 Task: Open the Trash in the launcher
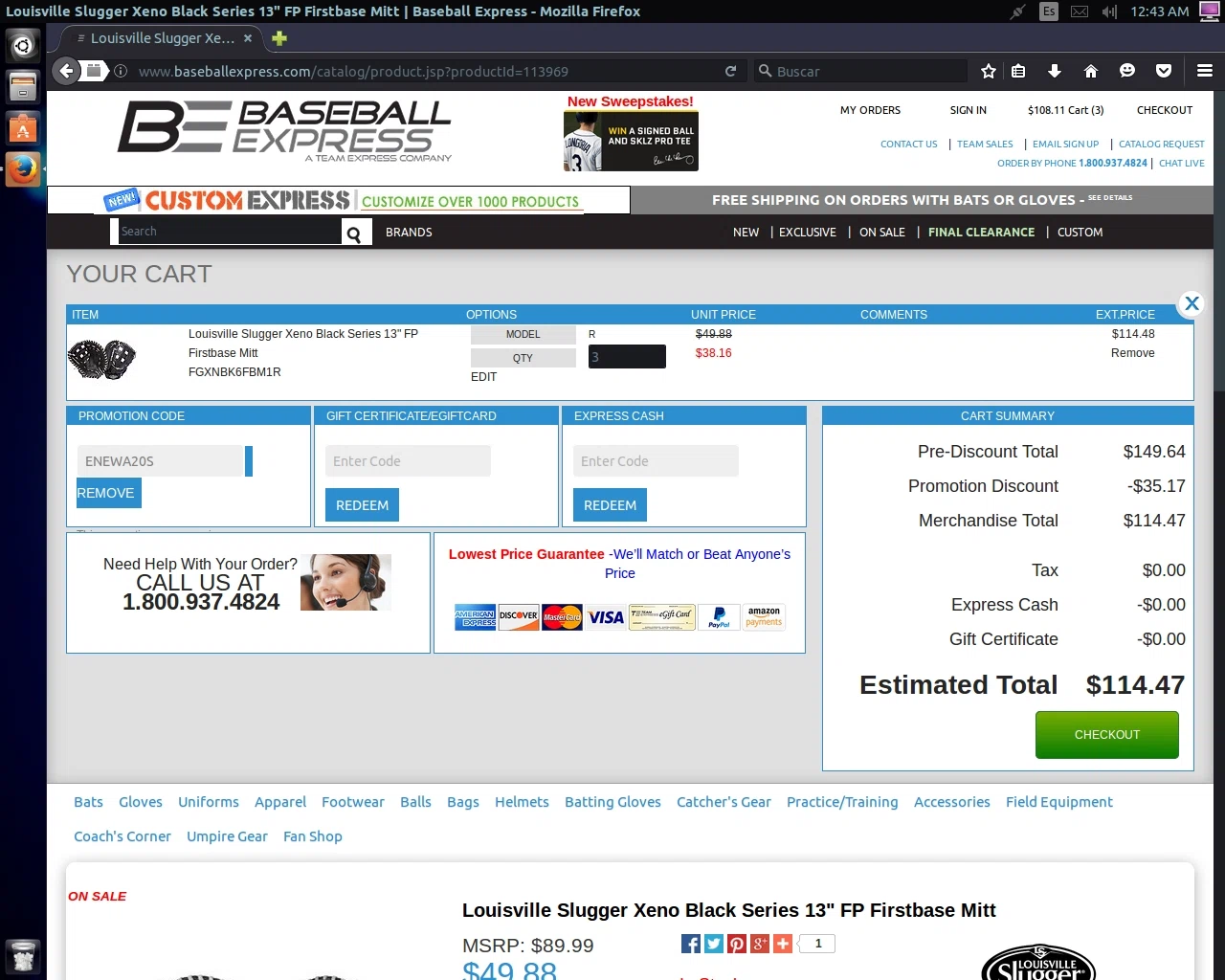tap(23, 957)
